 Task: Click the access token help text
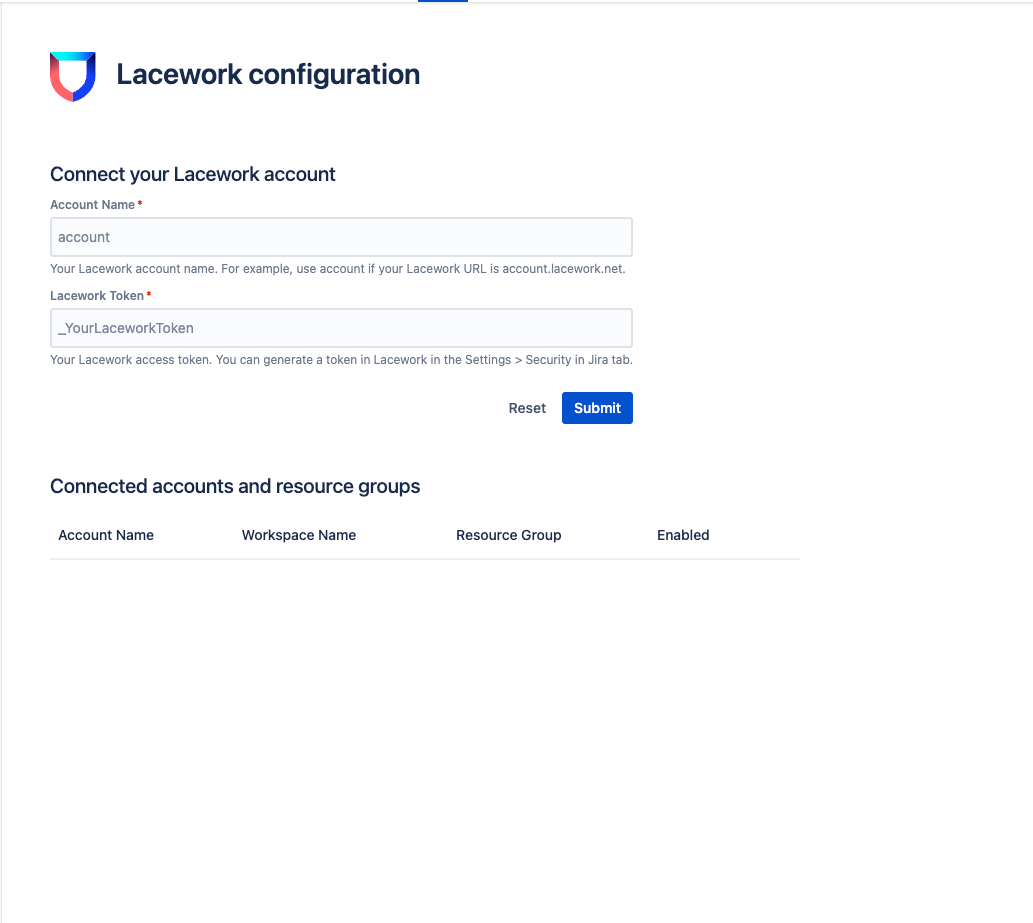341,360
